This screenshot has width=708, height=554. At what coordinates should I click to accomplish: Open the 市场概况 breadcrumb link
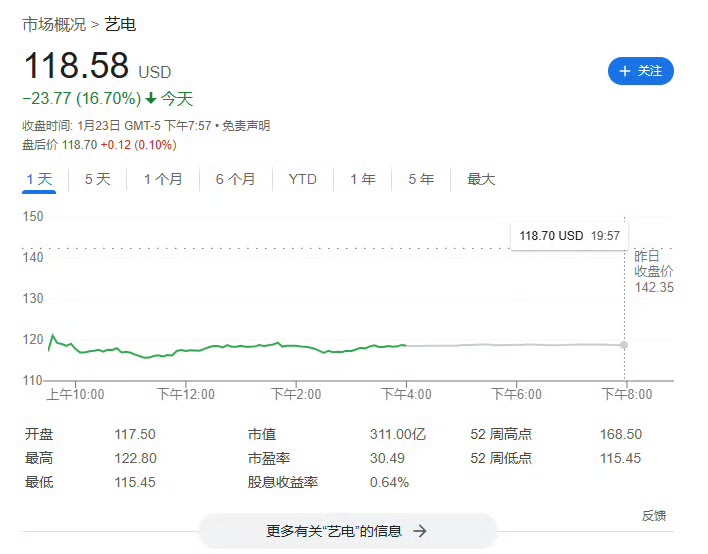[x=54, y=24]
